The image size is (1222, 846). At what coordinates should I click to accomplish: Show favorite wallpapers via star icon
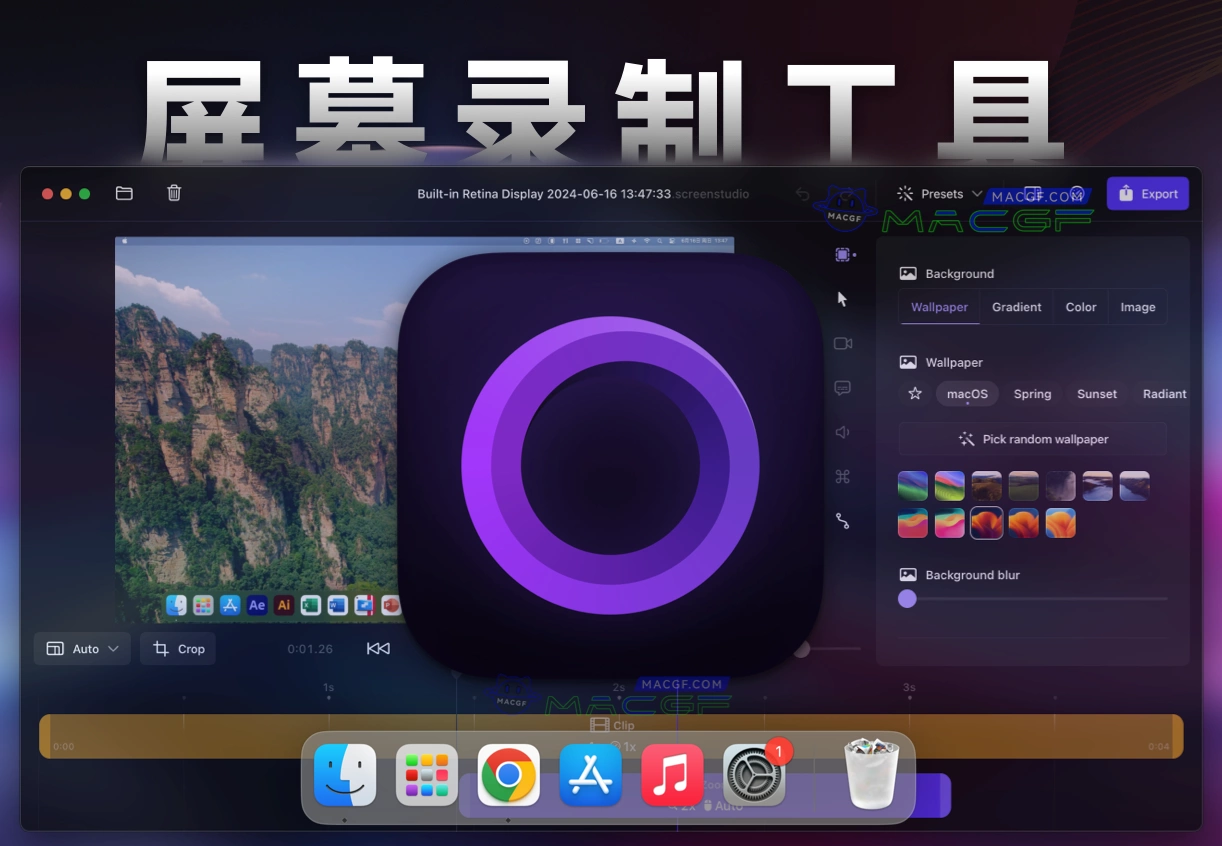click(x=914, y=394)
